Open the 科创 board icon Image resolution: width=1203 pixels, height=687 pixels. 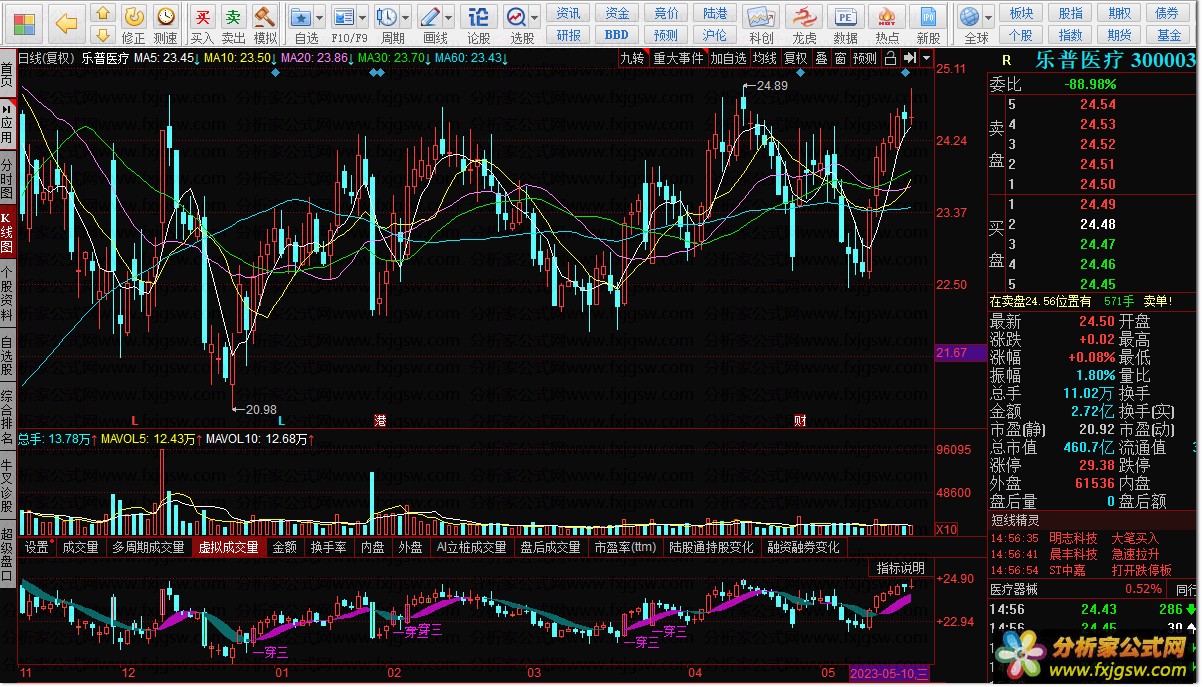(761, 17)
